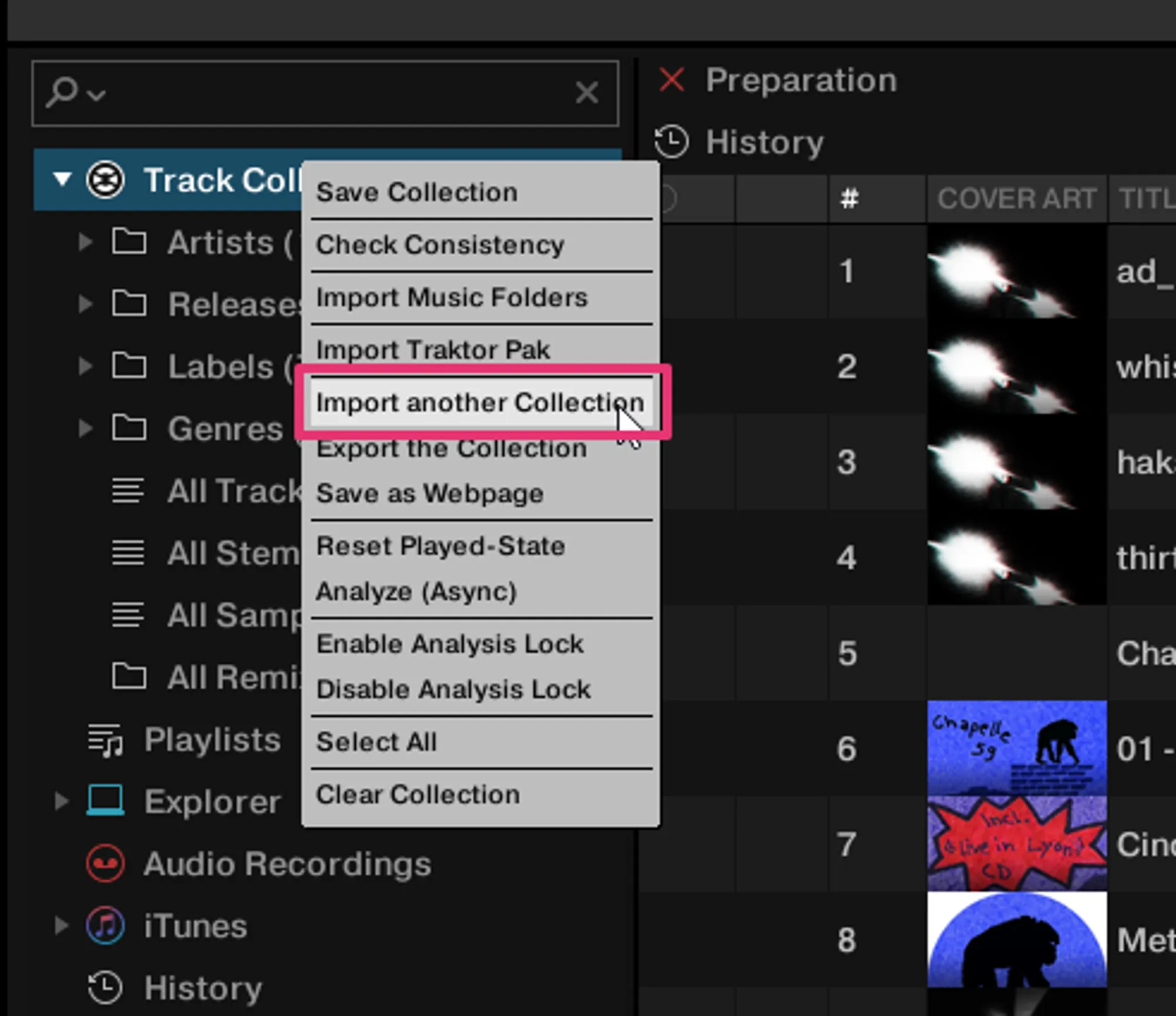Click the iTunes music note icon
The width and height of the screenshot is (1176, 1016).
pyautogui.click(x=105, y=926)
